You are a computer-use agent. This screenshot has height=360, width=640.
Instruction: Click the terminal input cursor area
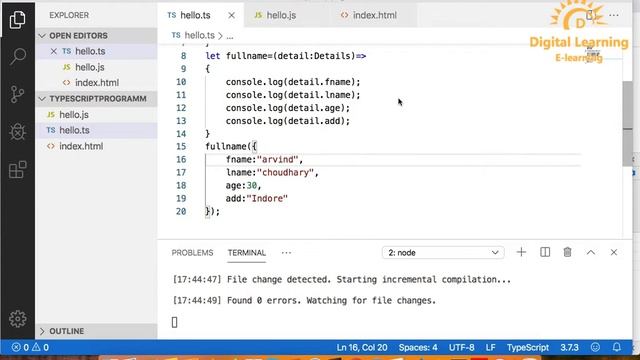tap(175, 322)
